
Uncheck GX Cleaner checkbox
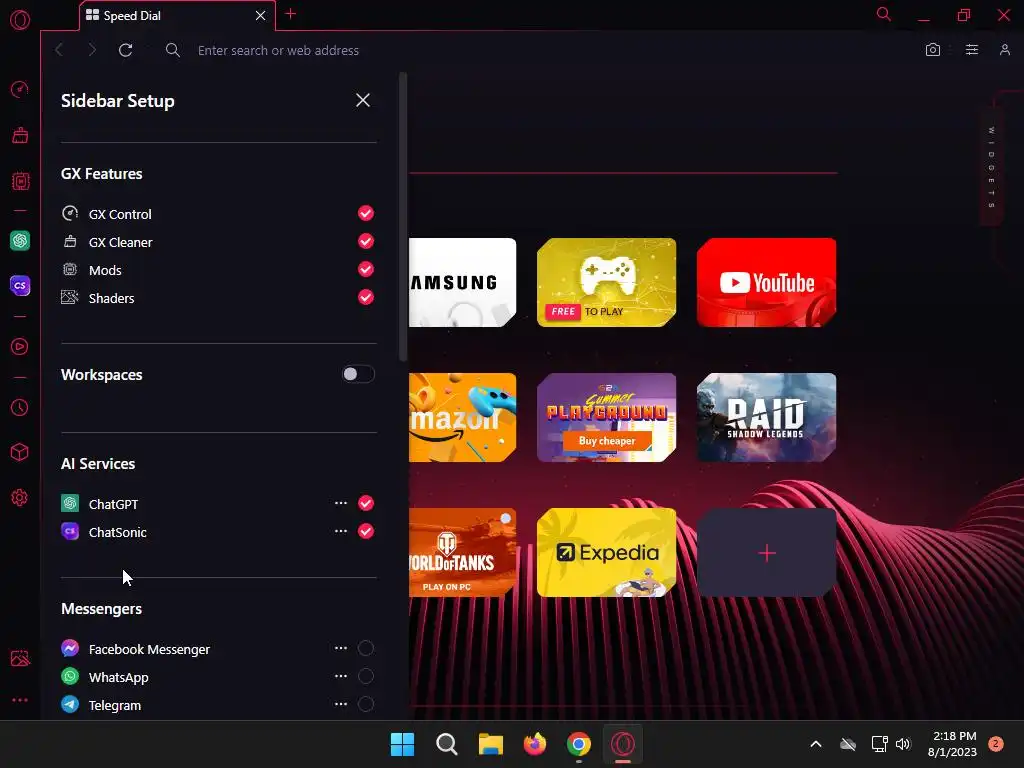pos(366,242)
